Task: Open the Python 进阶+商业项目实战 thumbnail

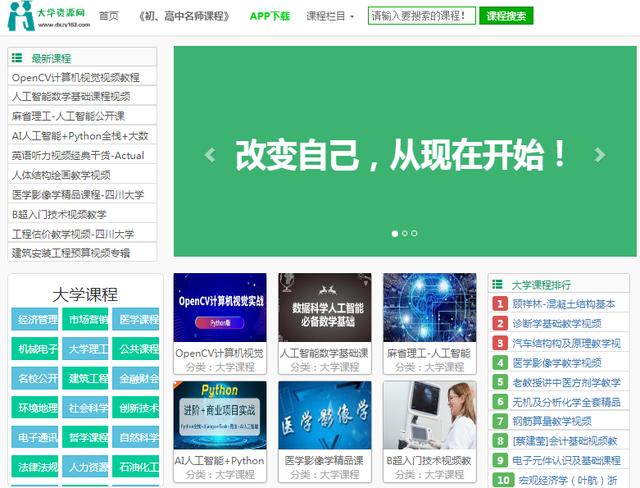Action: pyautogui.click(x=220, y=415)
